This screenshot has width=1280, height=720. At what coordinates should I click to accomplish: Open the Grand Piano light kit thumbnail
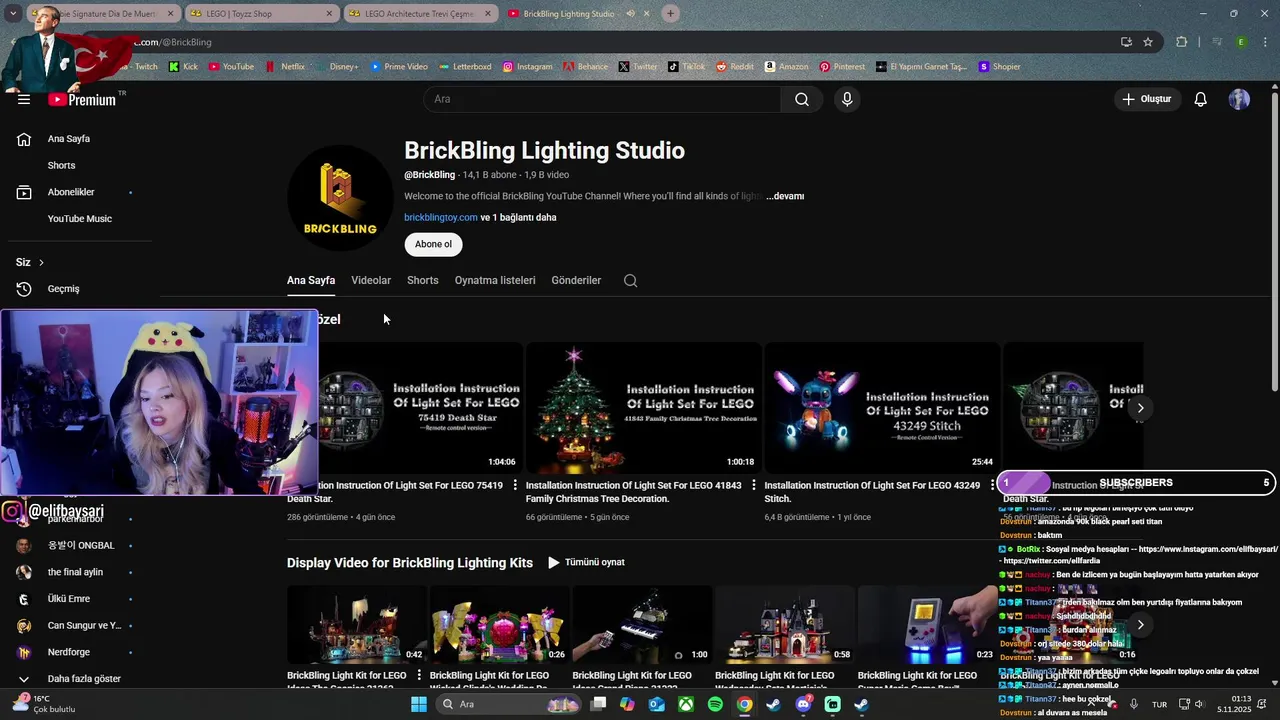pos(640,625)
